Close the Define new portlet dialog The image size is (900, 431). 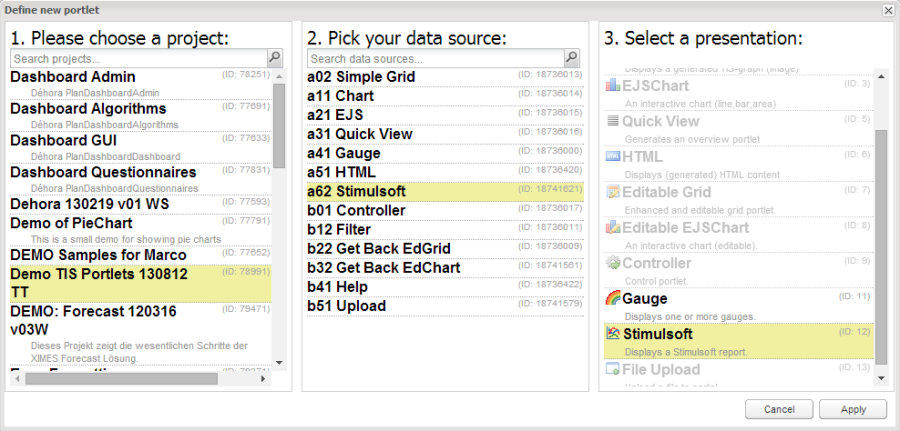888,9
